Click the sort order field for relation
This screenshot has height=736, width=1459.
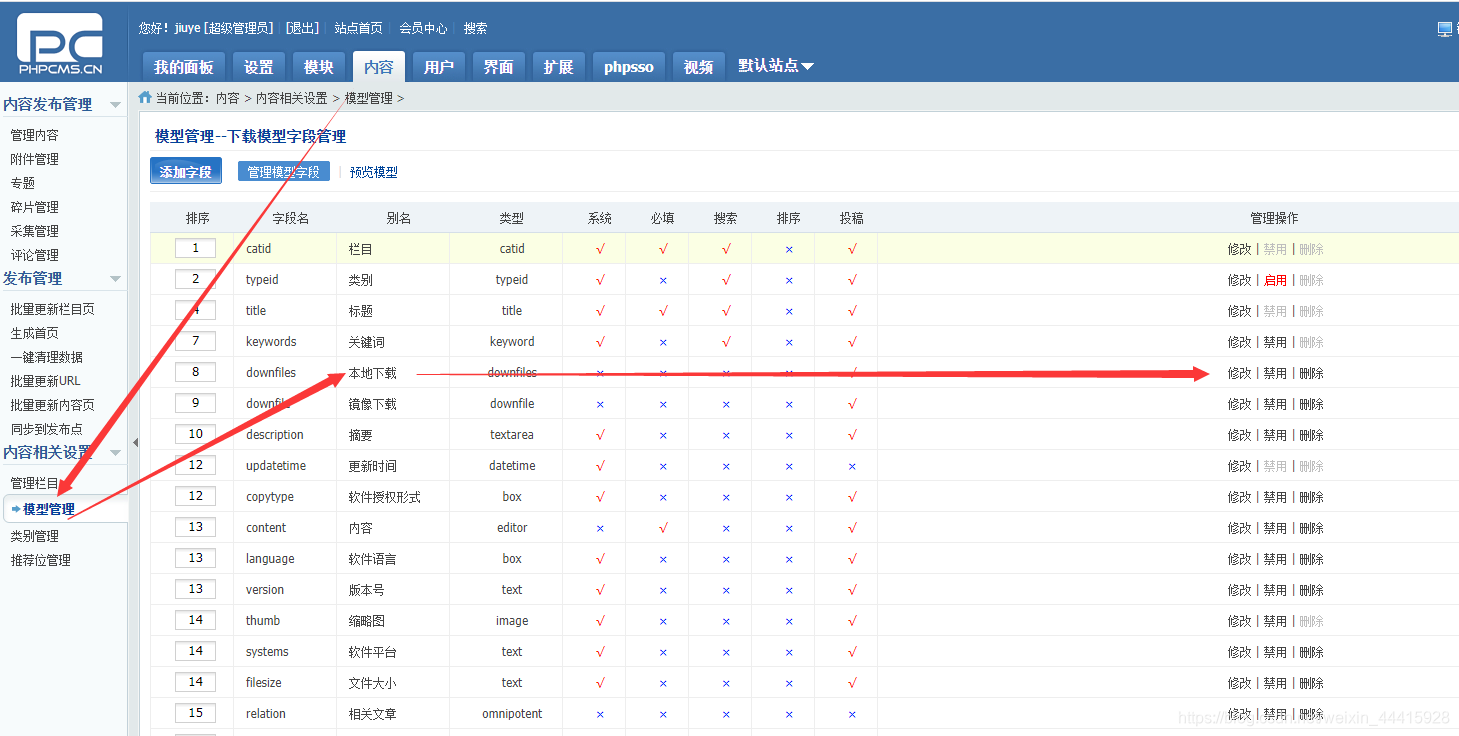click(196, 713)
